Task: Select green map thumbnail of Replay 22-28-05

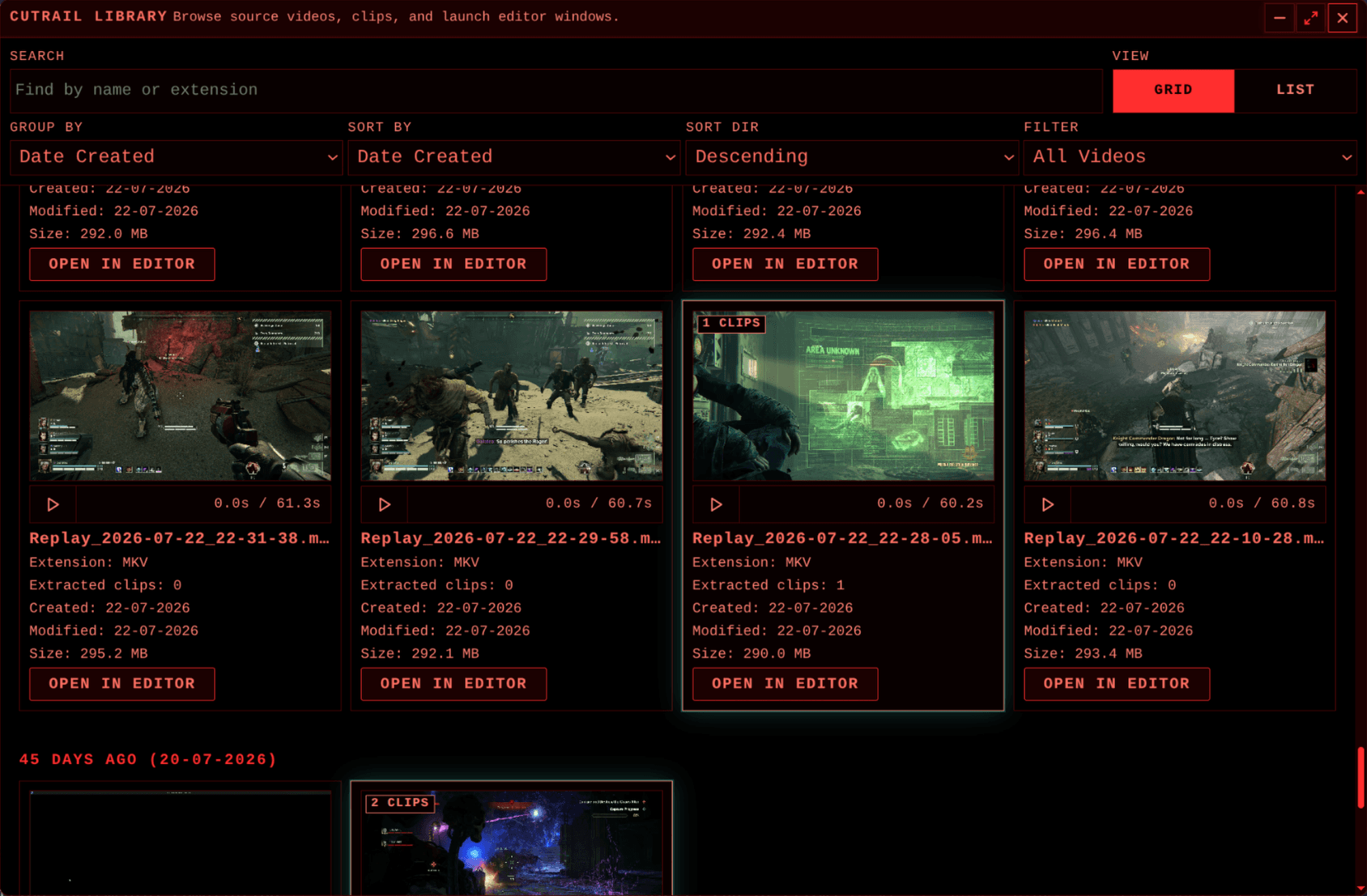Action: point(843,396)
